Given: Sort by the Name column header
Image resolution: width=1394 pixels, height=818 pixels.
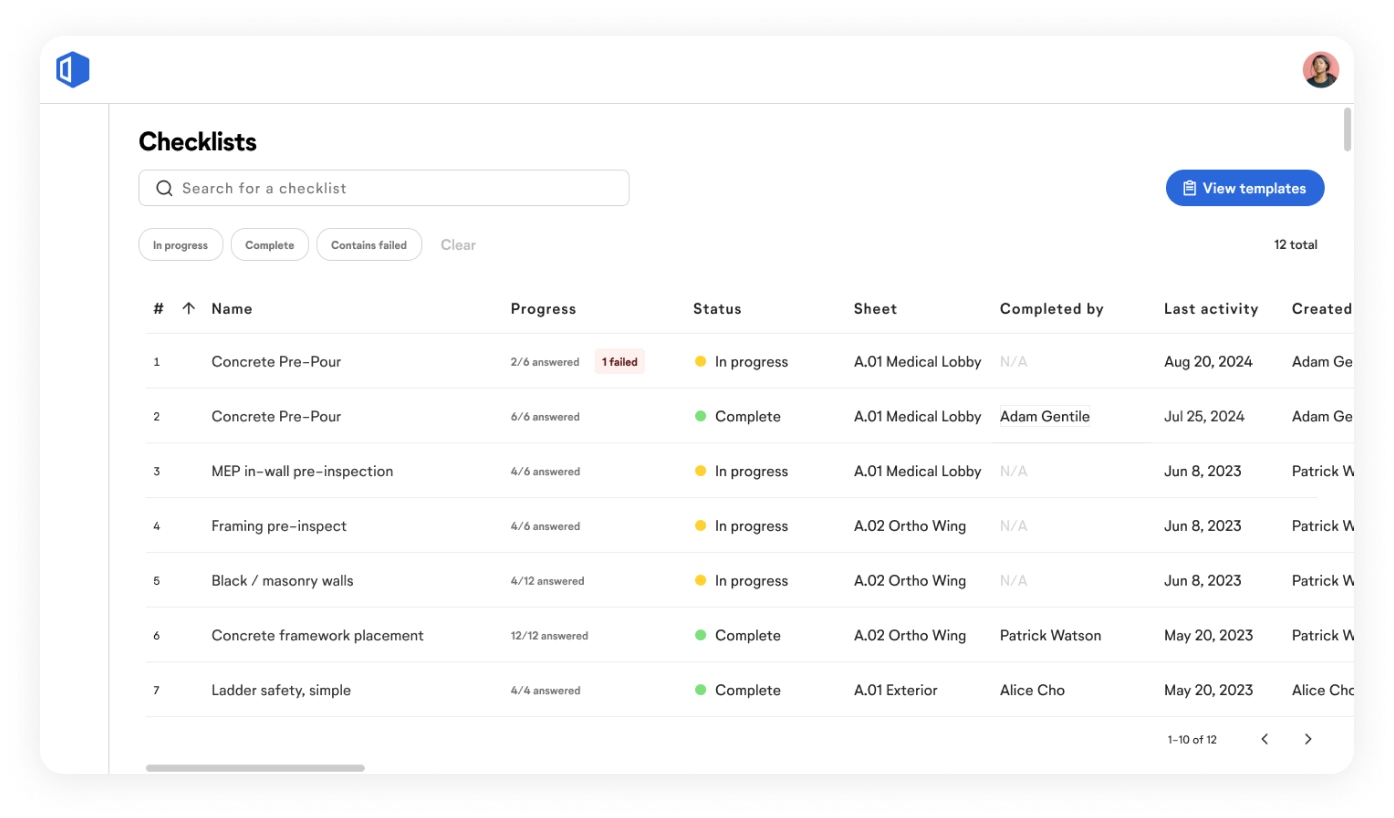Looking at the screenshot, I should [x=232, y=309].
